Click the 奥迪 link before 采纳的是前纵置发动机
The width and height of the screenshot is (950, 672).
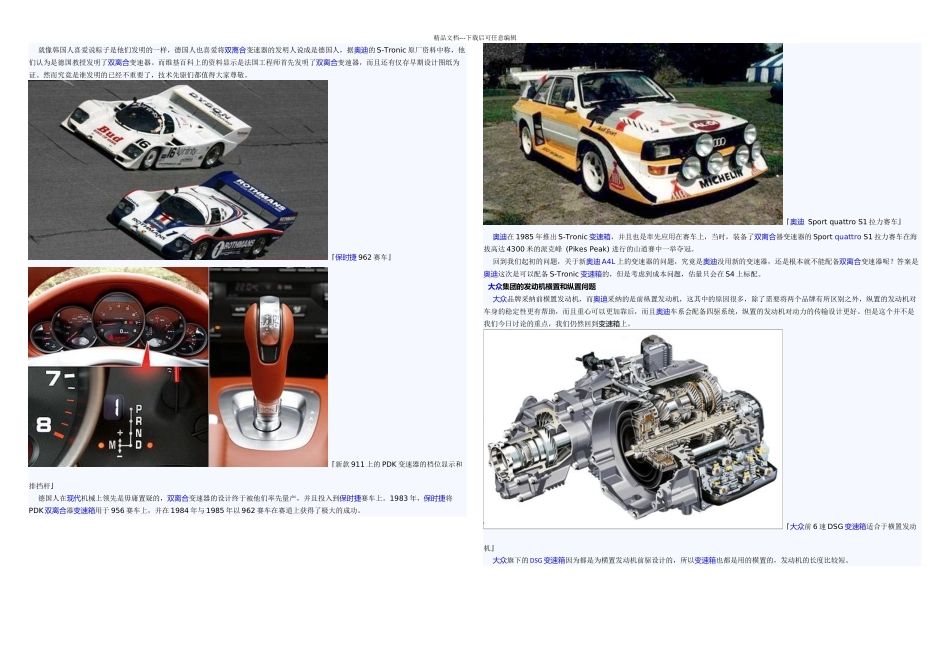pos(600,299)
